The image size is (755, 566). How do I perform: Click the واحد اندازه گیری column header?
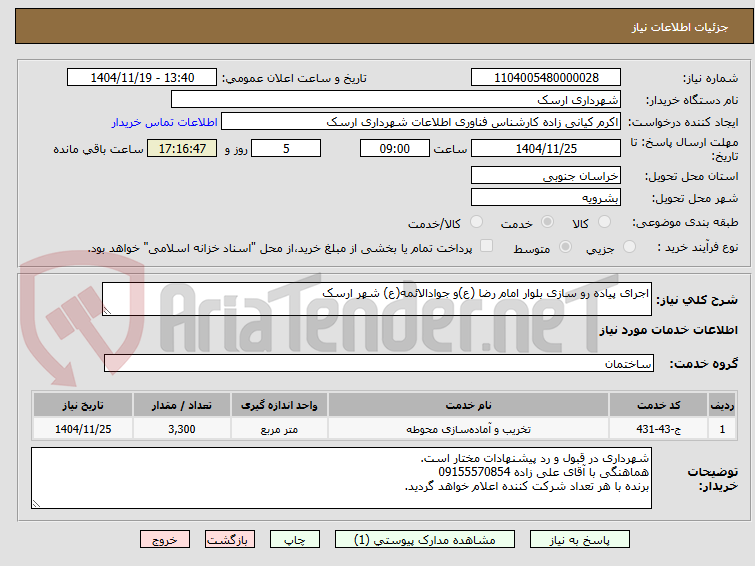click(279, 405)
